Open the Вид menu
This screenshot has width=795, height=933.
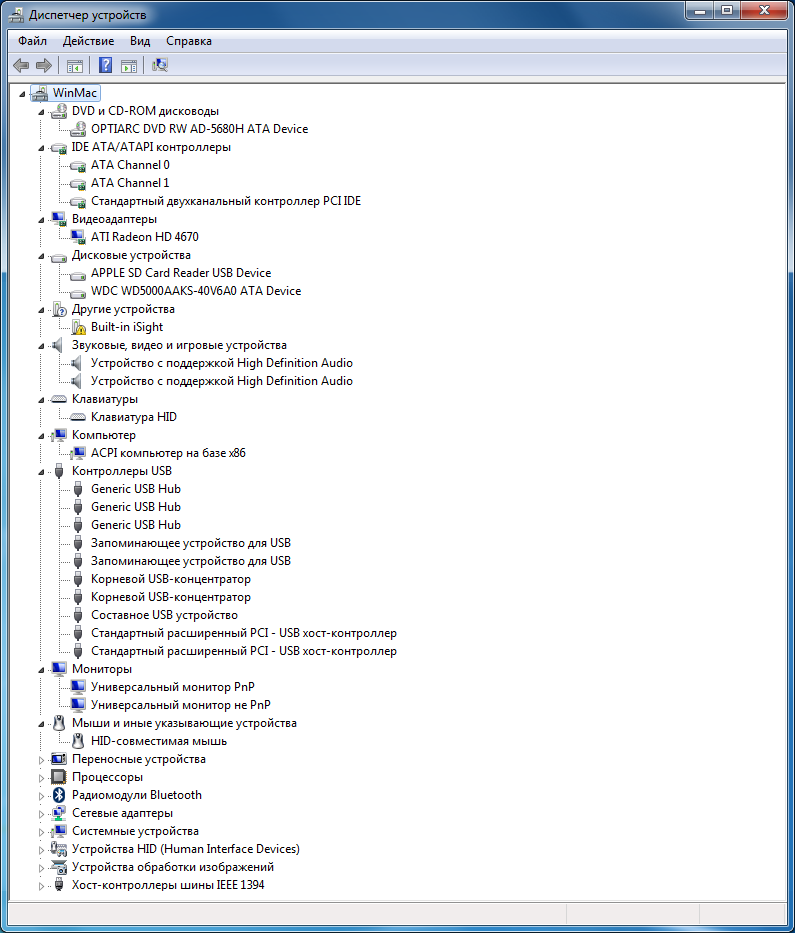(140, 41)
